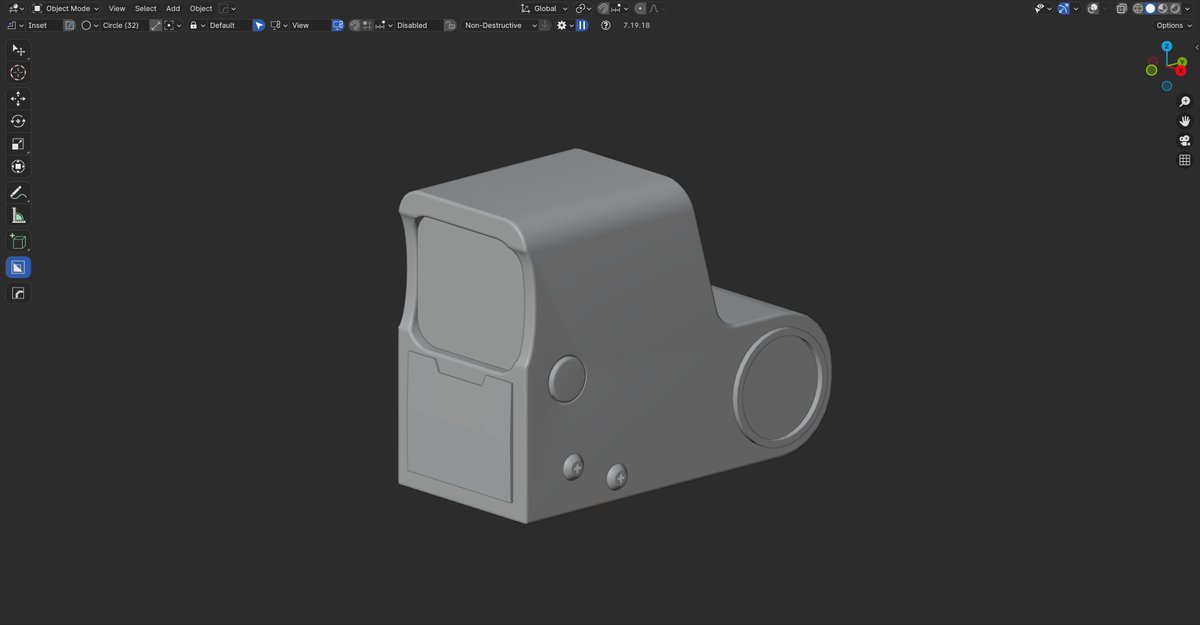The width and height of the screenshot is (1200, 625).
Task: Open the Object menu
Action: point(201,8)
